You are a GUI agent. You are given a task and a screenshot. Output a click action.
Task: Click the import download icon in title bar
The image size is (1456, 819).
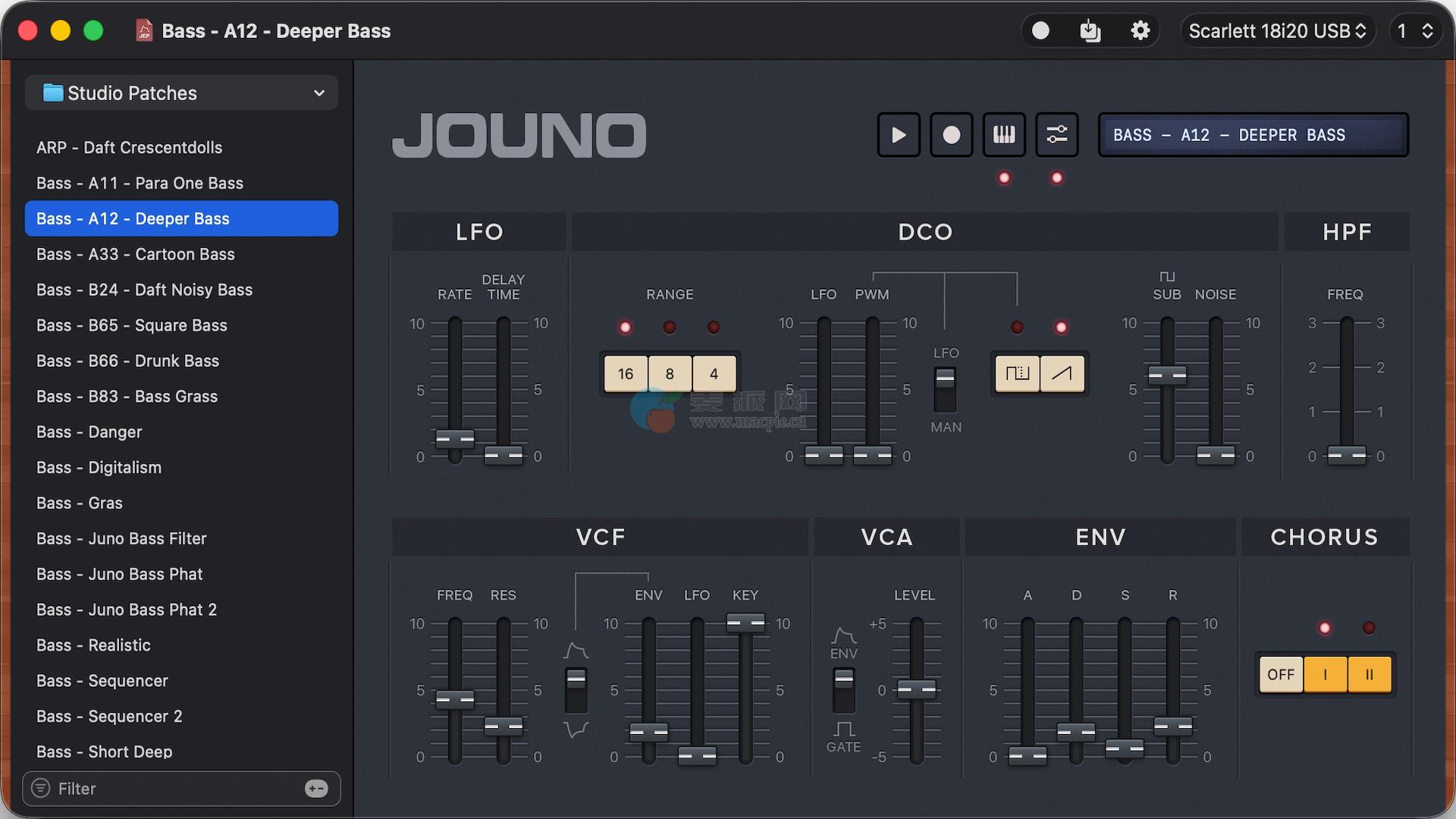point(1090,31)
